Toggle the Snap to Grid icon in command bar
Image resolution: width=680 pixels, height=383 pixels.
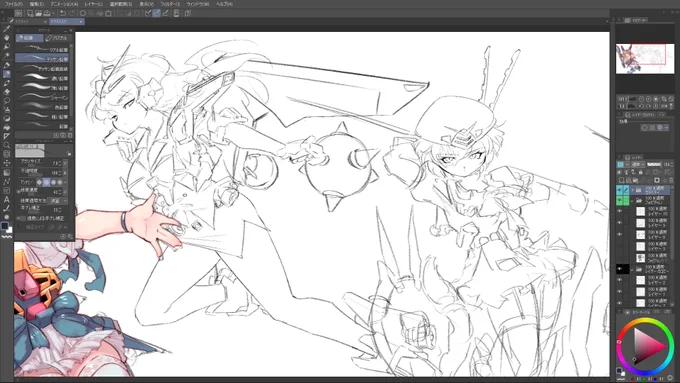(x=165, y=13)
